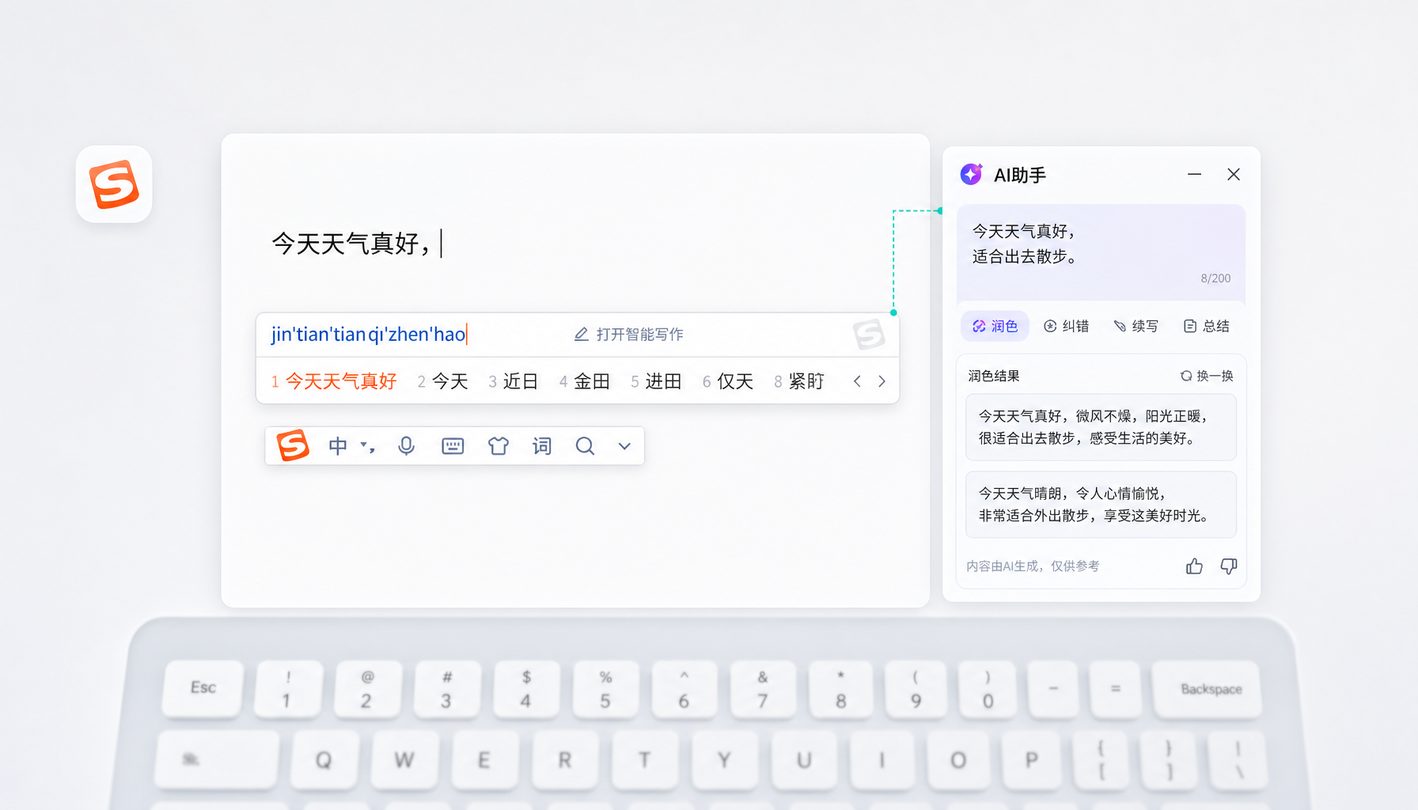
Task: Switch to the 润色 tab
Action: (x=995, y=326)
